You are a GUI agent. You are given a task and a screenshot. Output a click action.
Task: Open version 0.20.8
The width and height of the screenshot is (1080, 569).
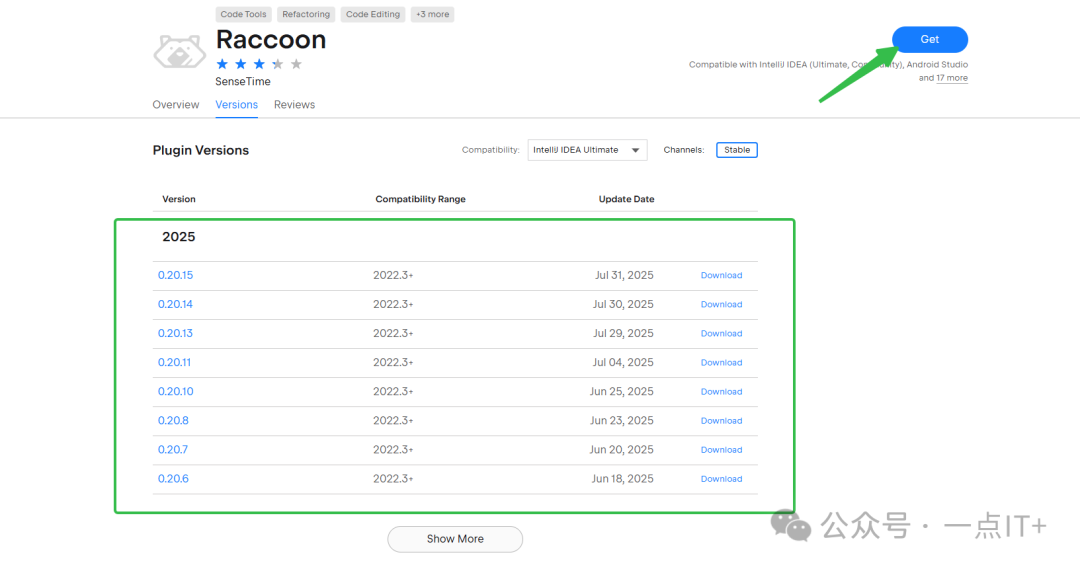173,420
